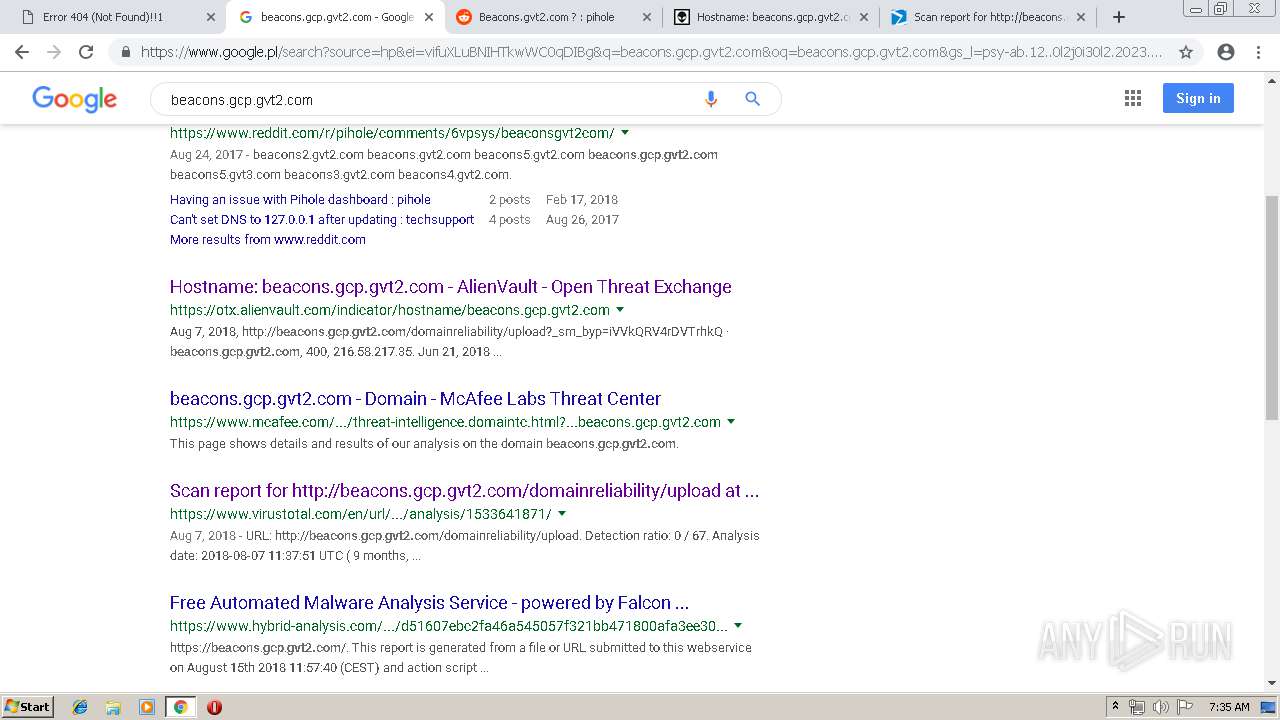Open Can't set DNS to 127.0.0.1 link
Screen dimensions: 1280x720
point(322,220)
